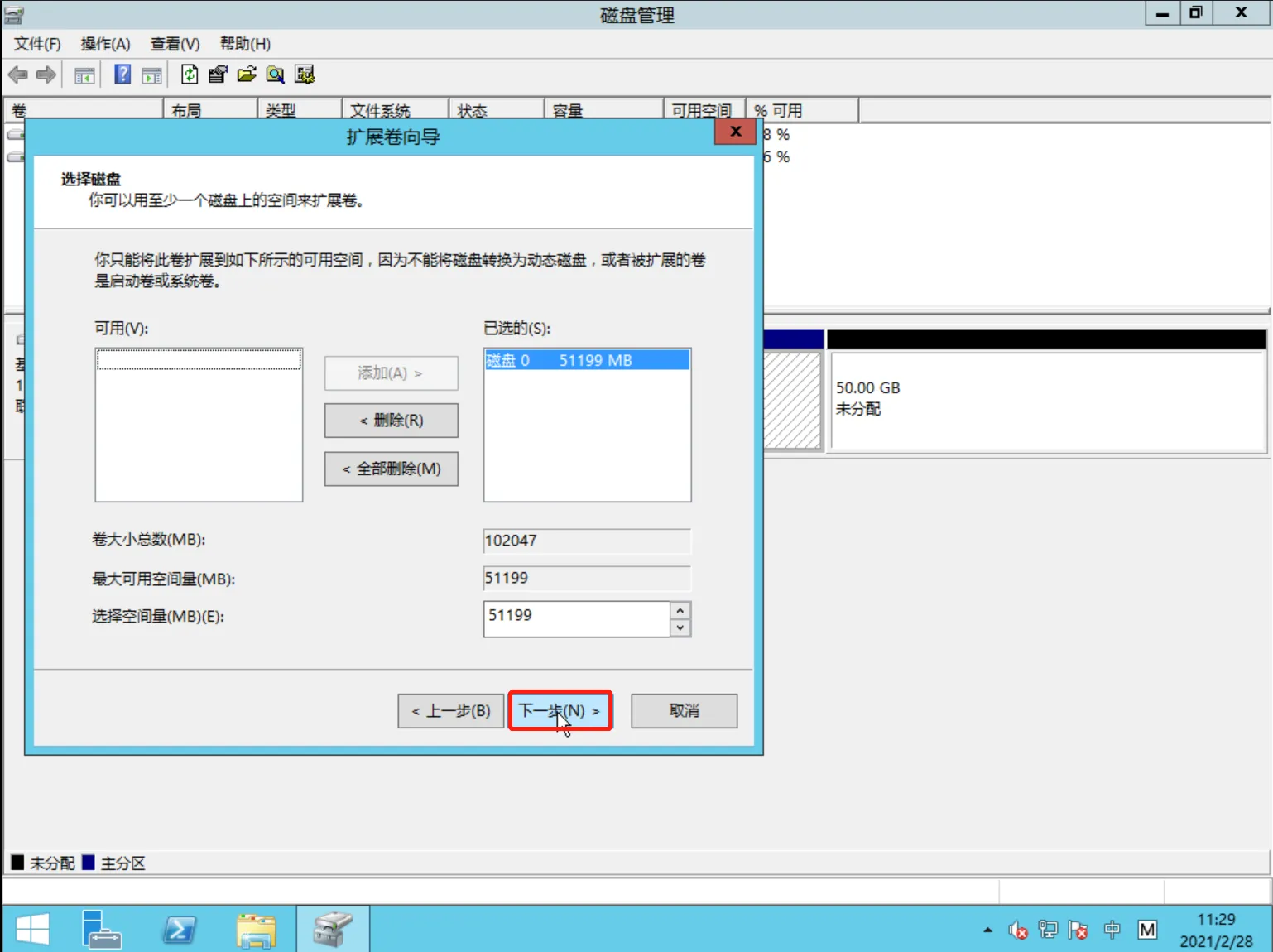The image size is (1273, 952).
Task: Open the 帮助(H) menu
Action: (x=245, y=43)
